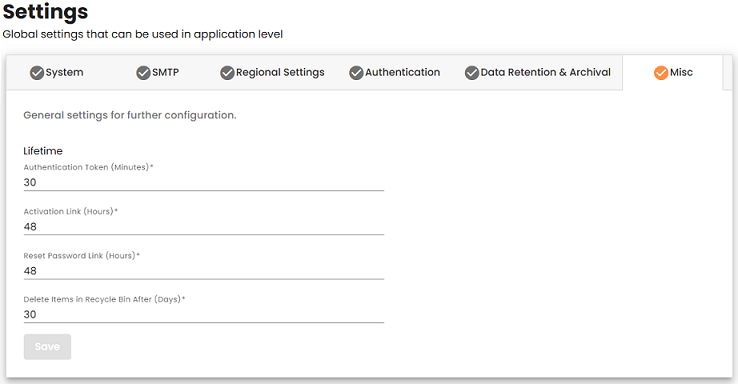
Task: Click the Reset Password Link hours field
Action: point(204,271)
